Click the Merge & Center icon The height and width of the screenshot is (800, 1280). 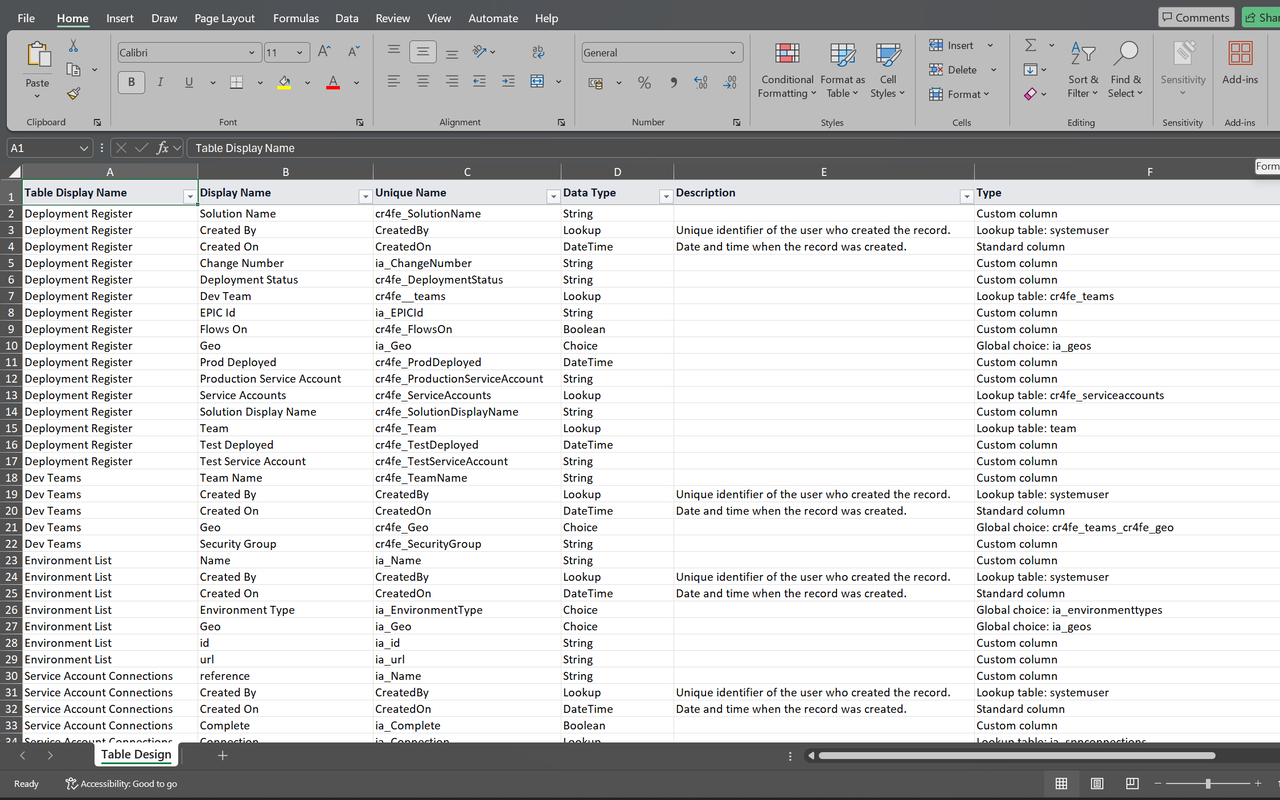click(x=538, y=82)
